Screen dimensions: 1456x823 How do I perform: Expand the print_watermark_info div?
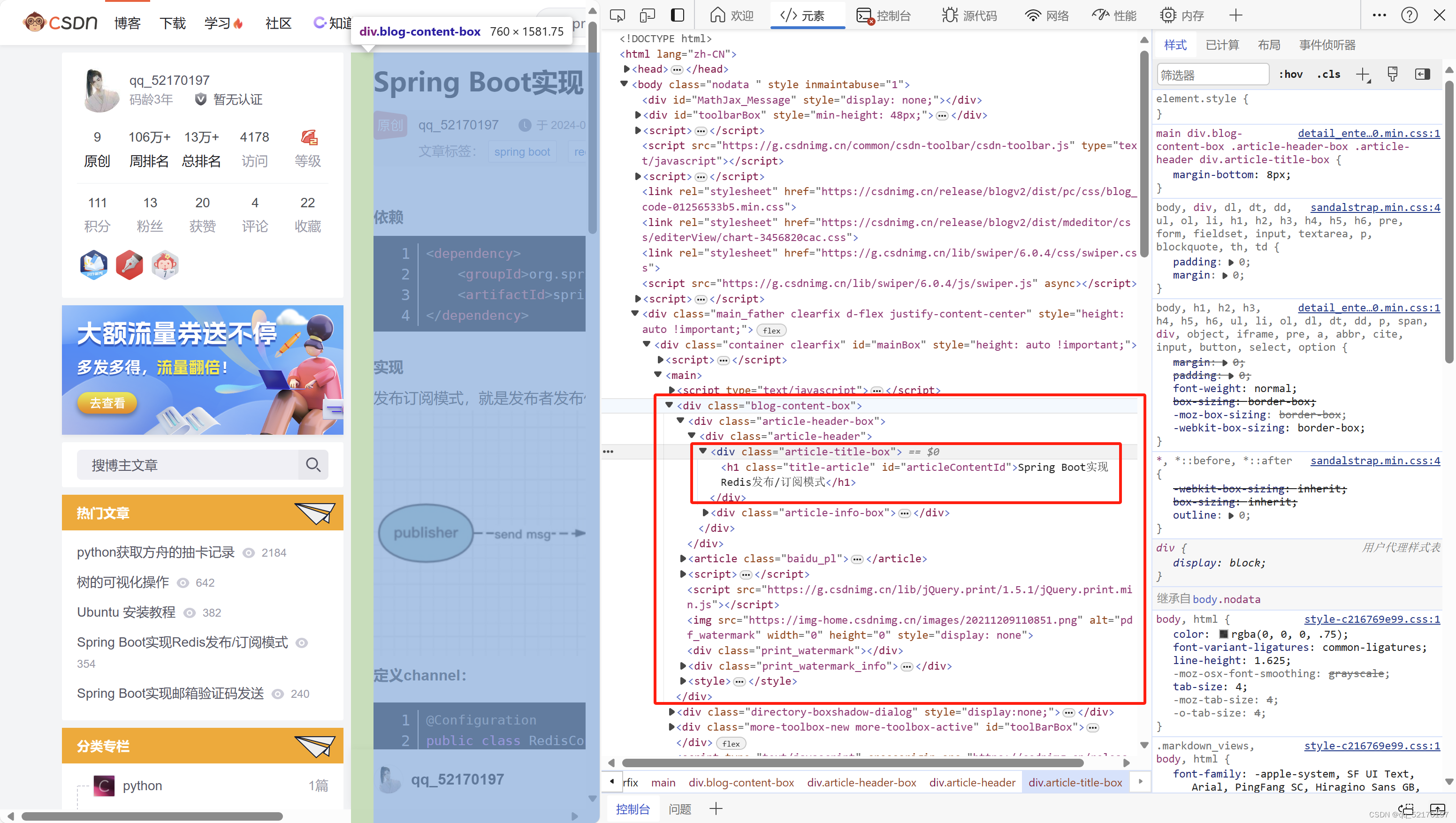point(682,666)
